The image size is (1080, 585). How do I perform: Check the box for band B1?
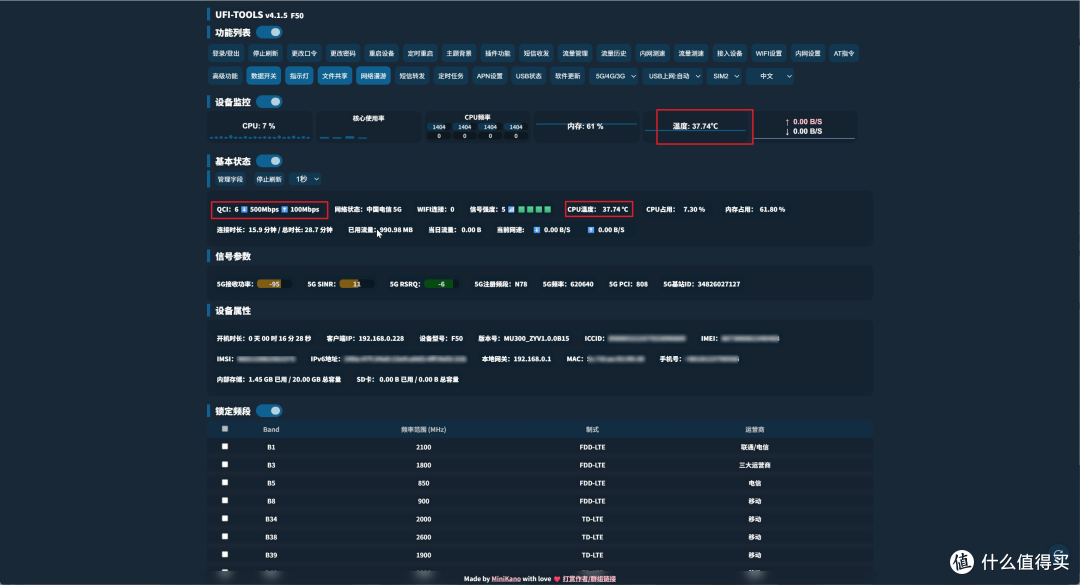[225, 447]
